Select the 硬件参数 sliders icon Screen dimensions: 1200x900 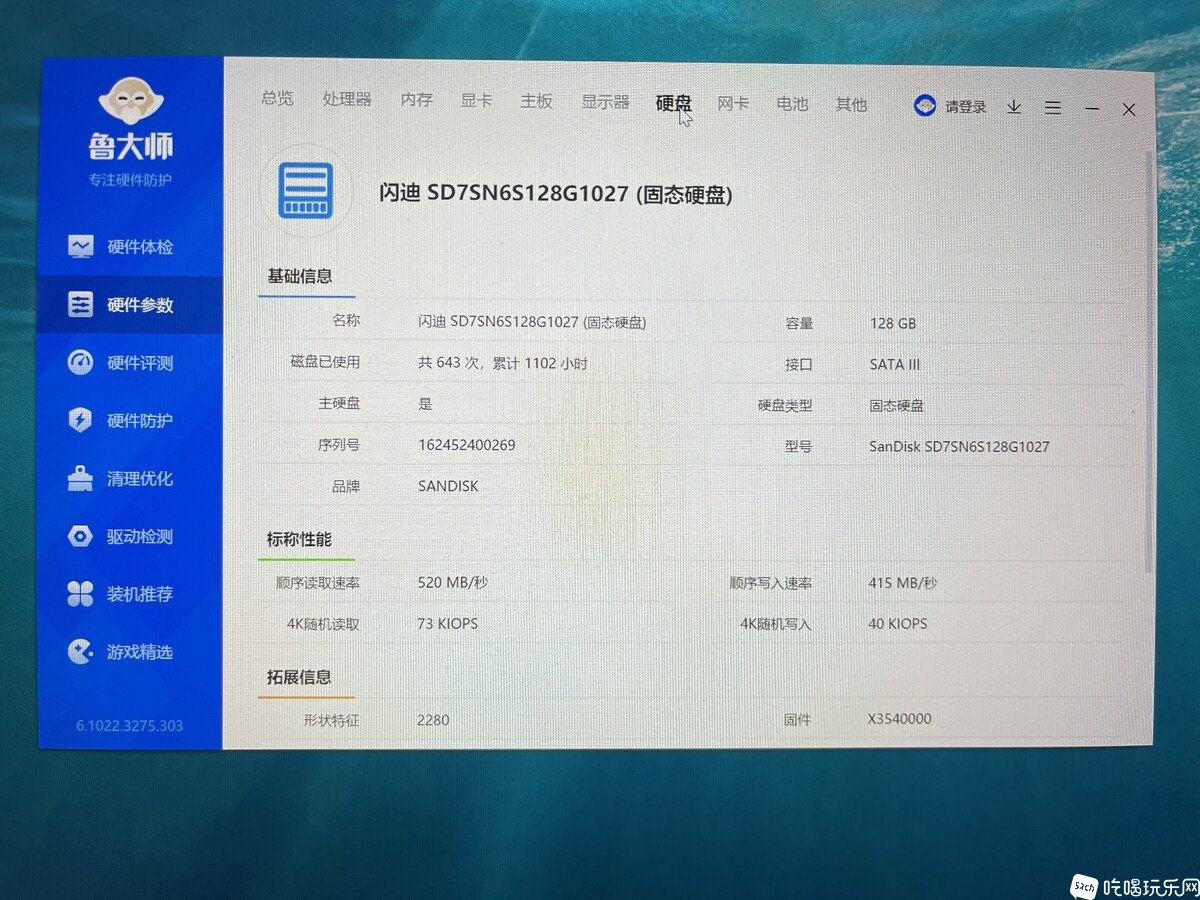pyautogui.click(x=81, y=305)
